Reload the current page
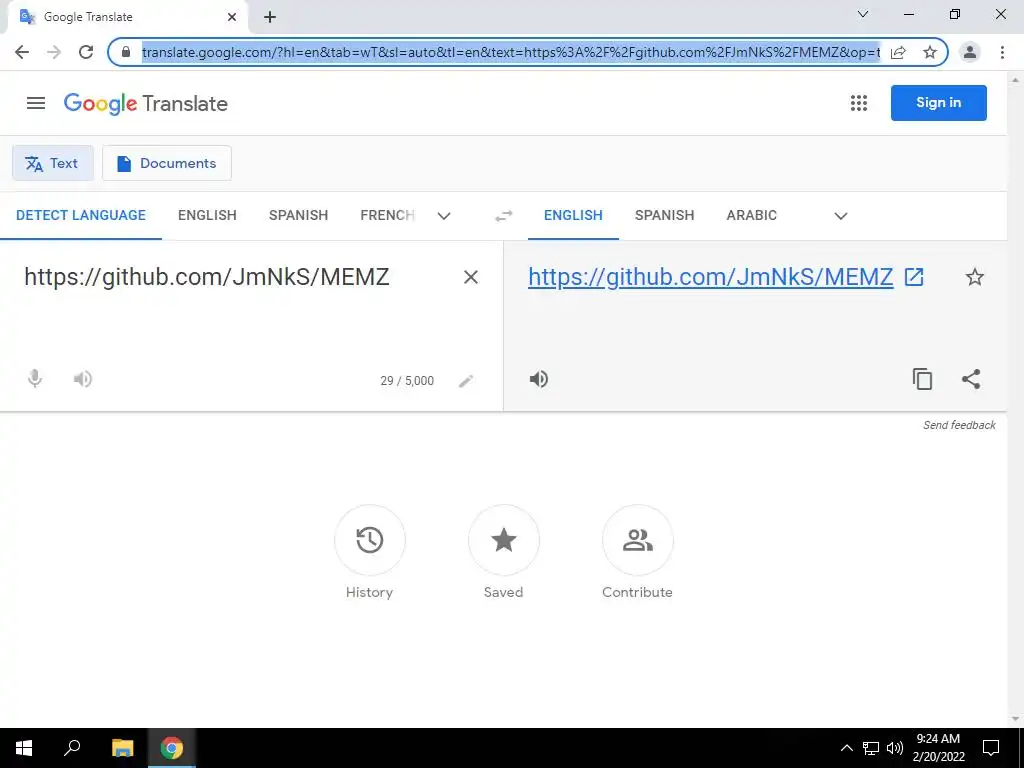This screenshot has width=1024, height=768. click(x=86, y=52)
